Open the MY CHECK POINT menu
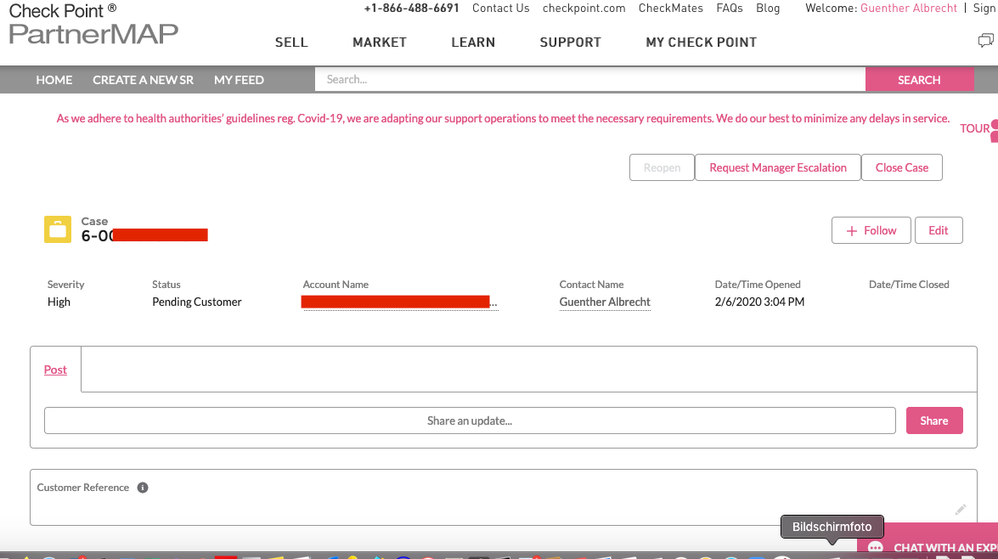The width and height of the screenshot is (998, 559). pyautogui.click(x=701, y=43)
